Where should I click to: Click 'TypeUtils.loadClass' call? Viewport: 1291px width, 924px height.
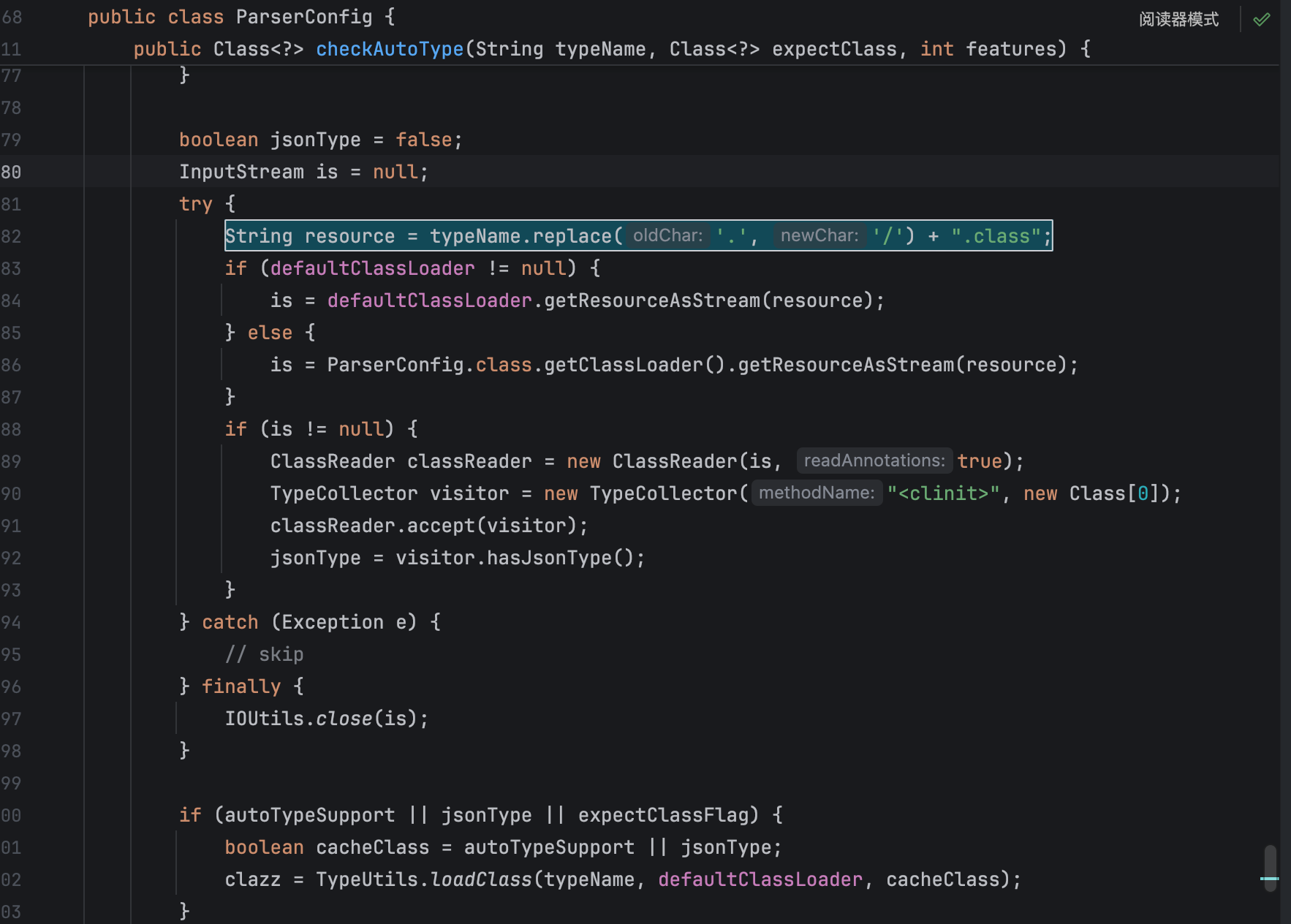click(x=424, y=879)
